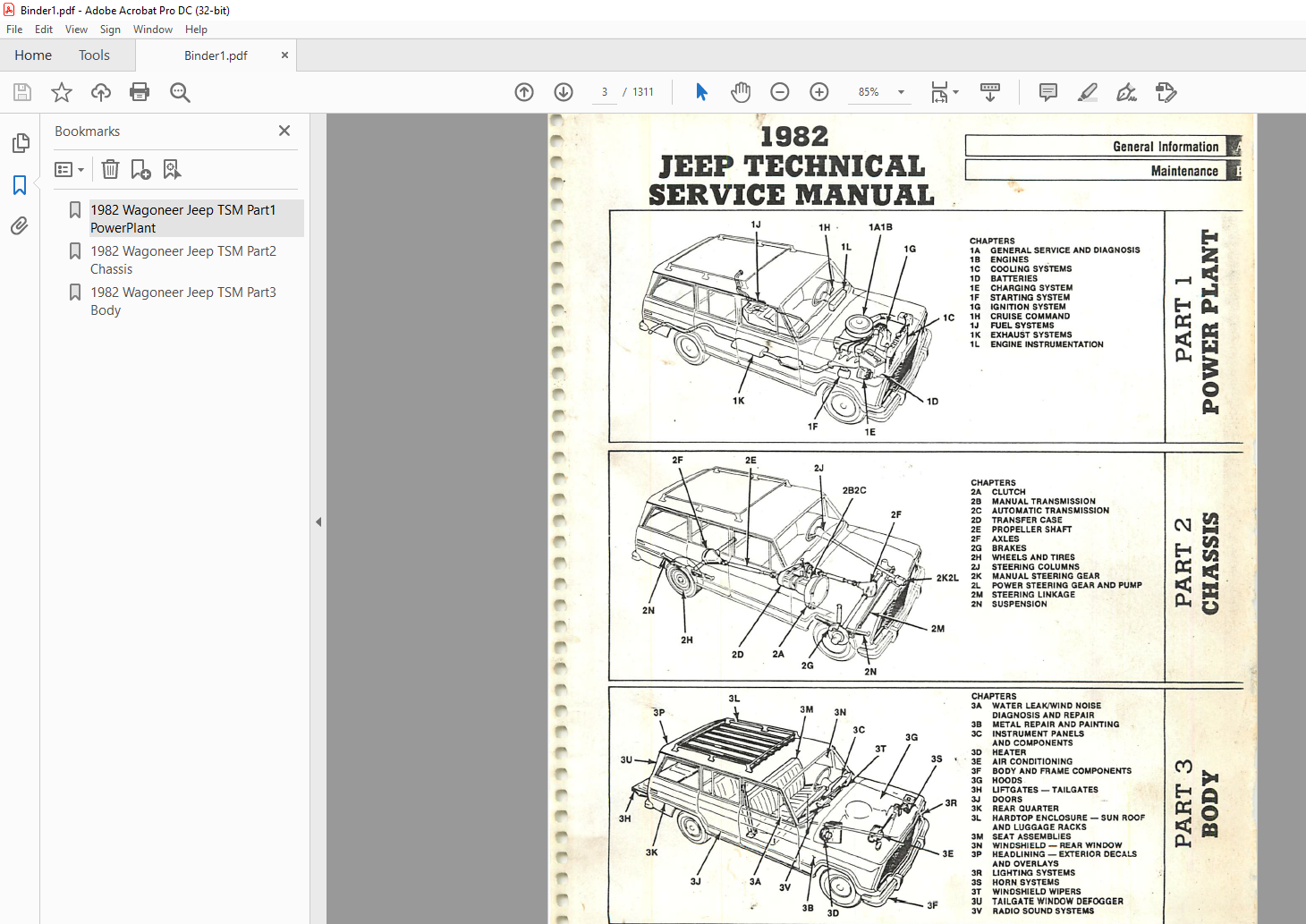Viewport: 1306px width, 924px height.
Task: Open the Find text magnifier tool
Action: pyautogui.click(x=180, y=92)
